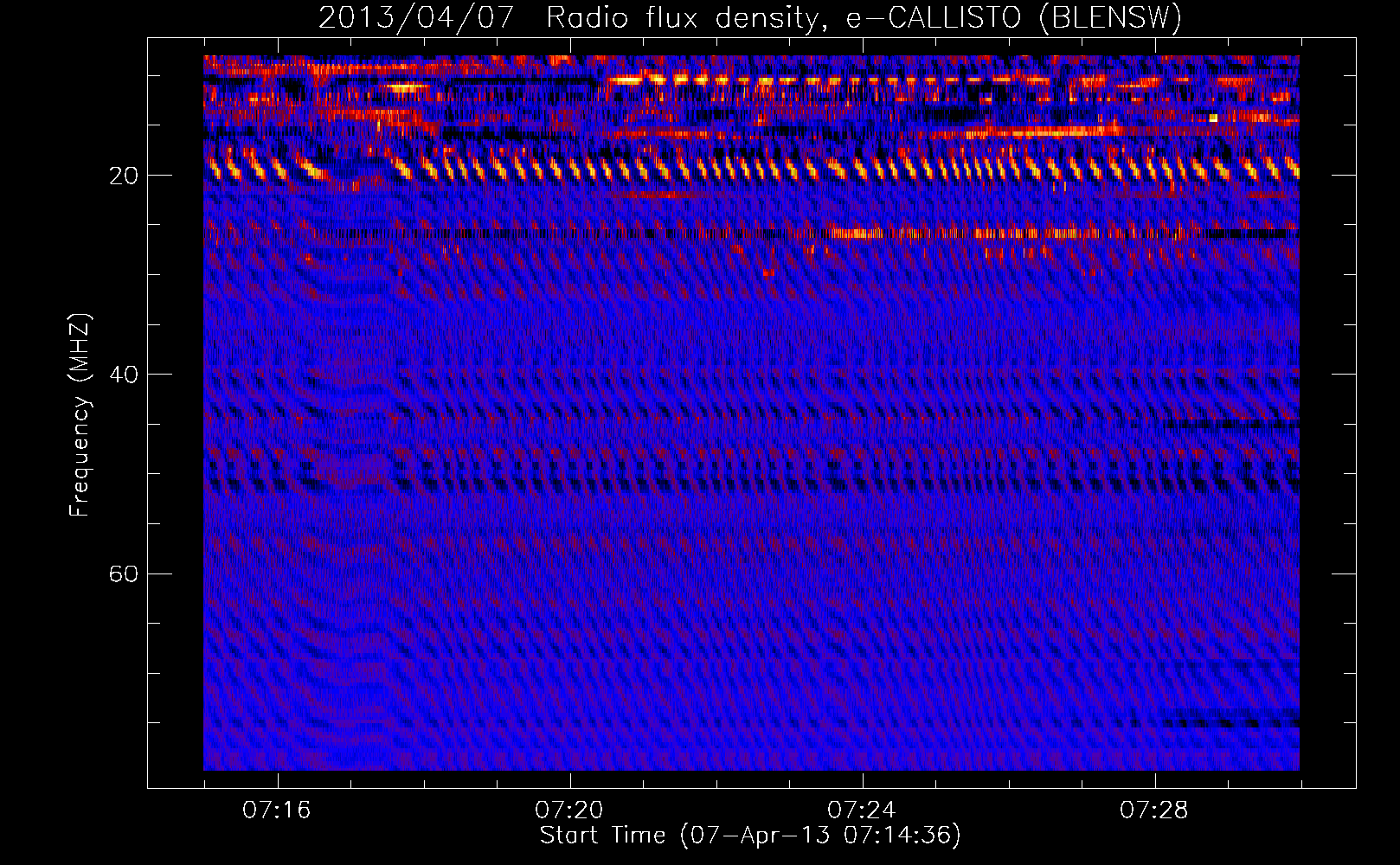Viewport: 1400px width, 865px height.
Task: Click the plot title 'Radio flux density, e-CALLISTO (BLENSW)'
Action: (864, 17)
